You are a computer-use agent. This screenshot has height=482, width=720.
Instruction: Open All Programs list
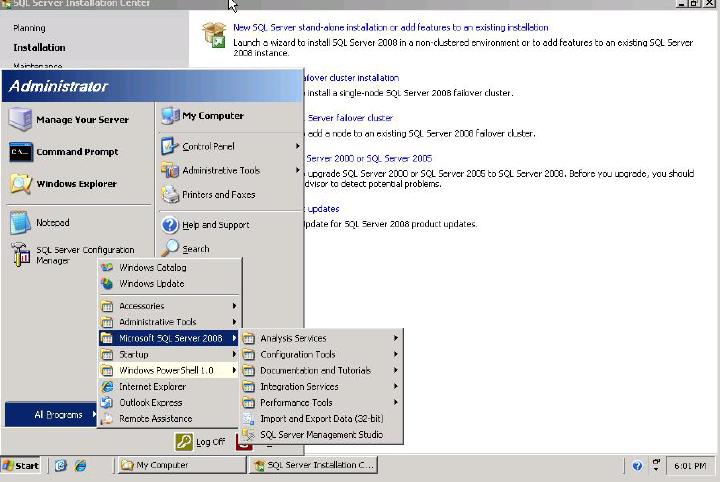[51, 415]
